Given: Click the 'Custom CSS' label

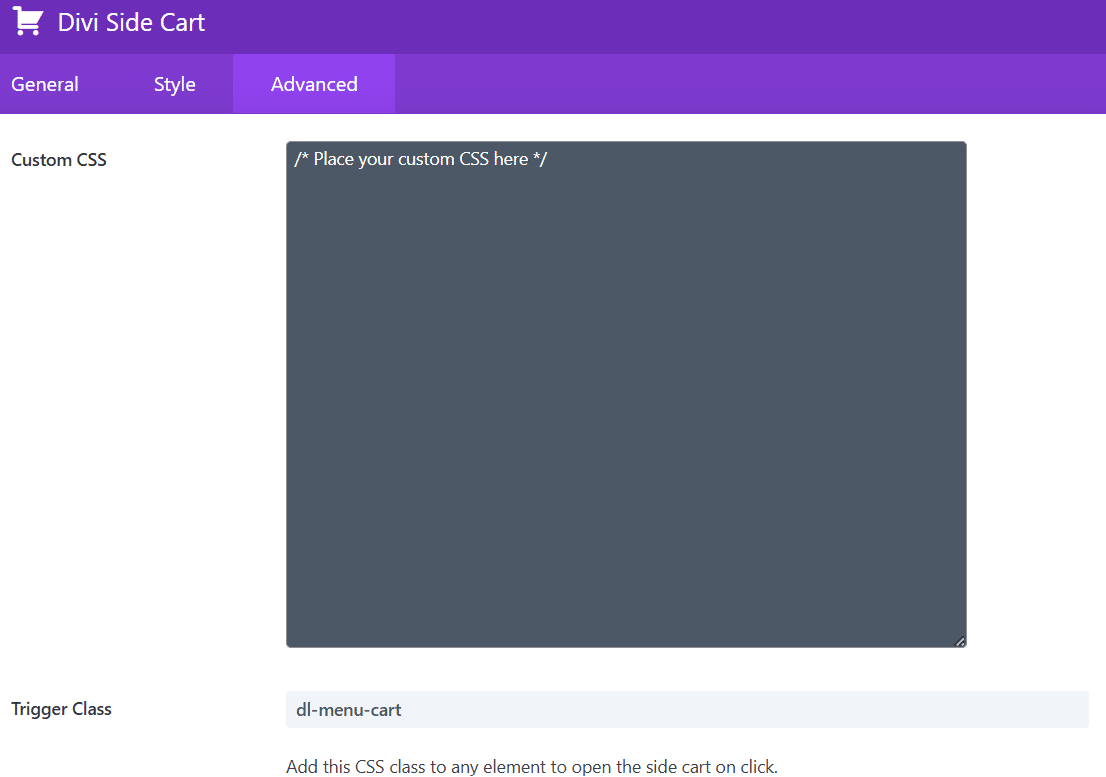Looking at the screenshot, I should coord(59,160).
